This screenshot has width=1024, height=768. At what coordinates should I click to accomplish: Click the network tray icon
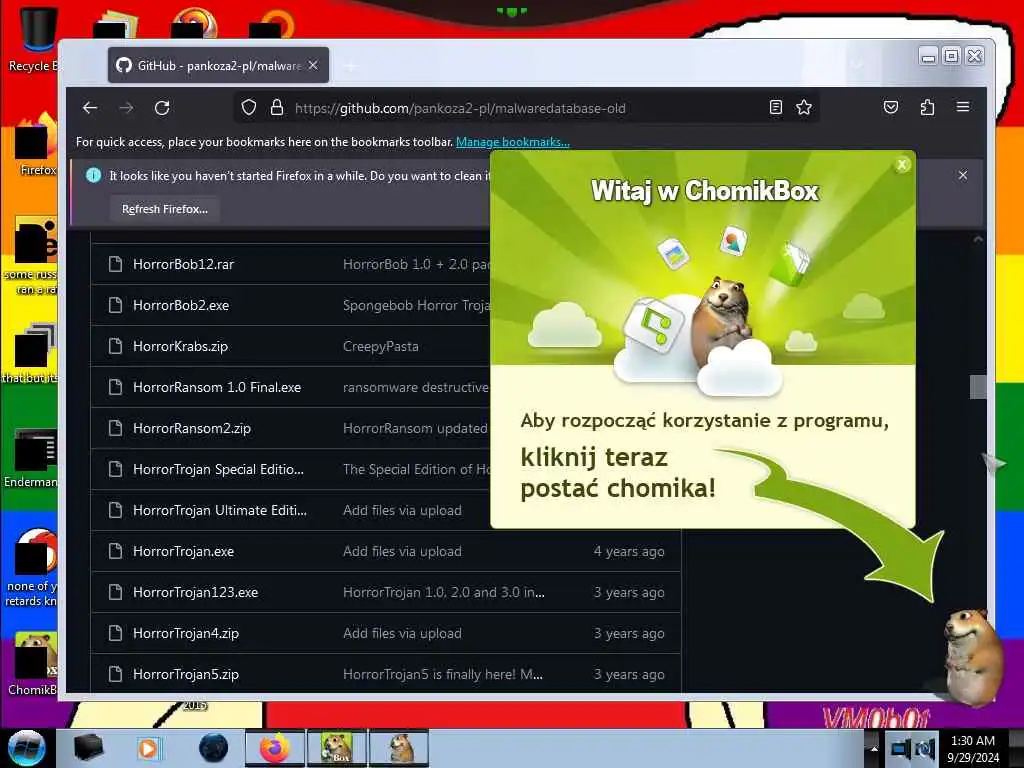[x=900, y=749]
